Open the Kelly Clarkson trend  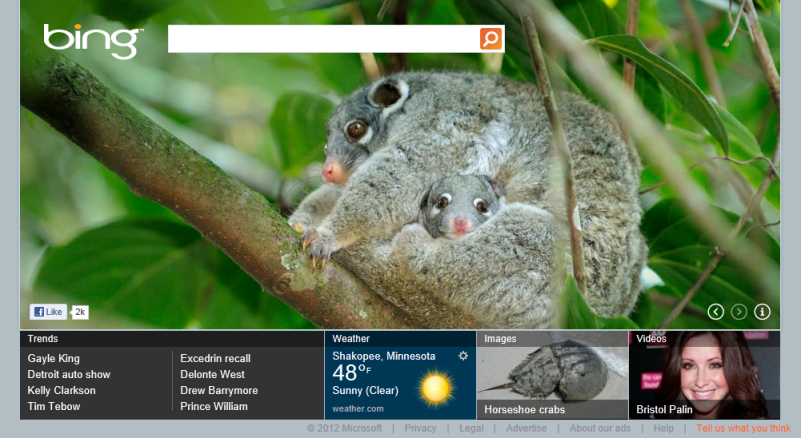[x=61, y=390]
